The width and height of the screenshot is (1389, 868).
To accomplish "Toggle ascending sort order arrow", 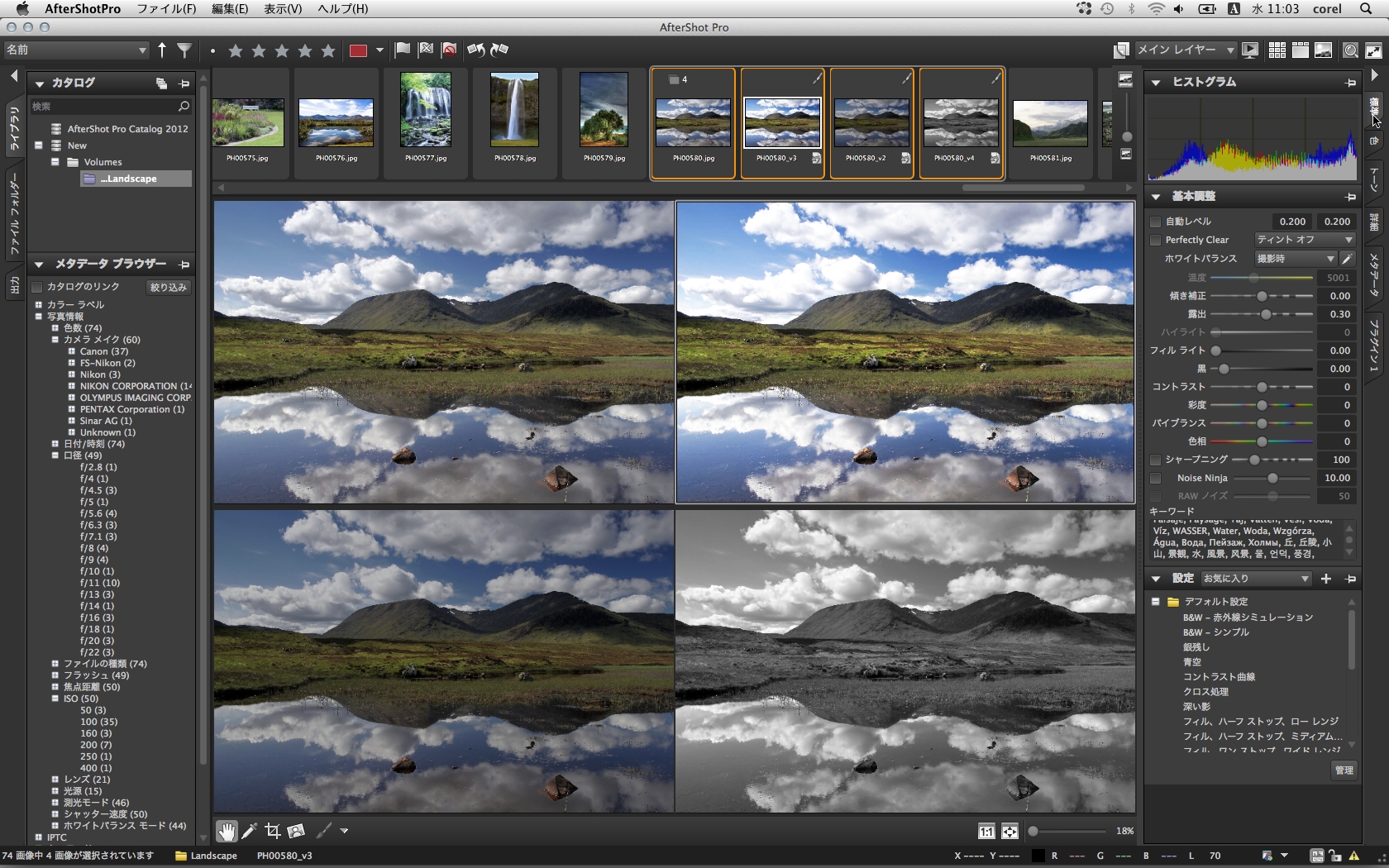I will point(162,50).
